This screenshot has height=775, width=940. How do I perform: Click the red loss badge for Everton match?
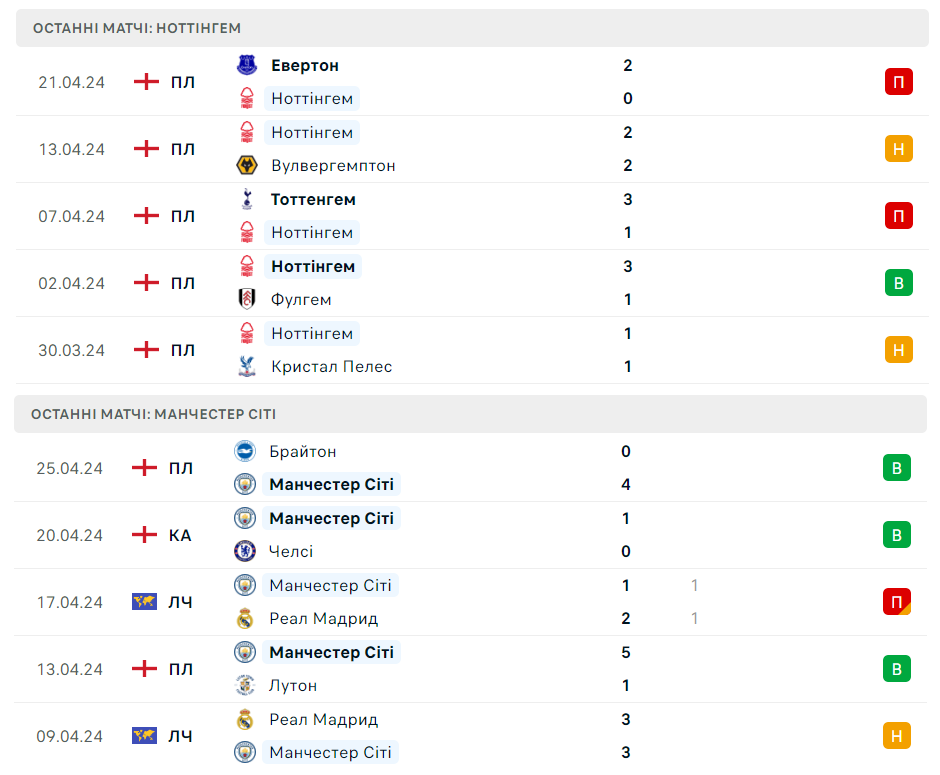tap(898, 82)
